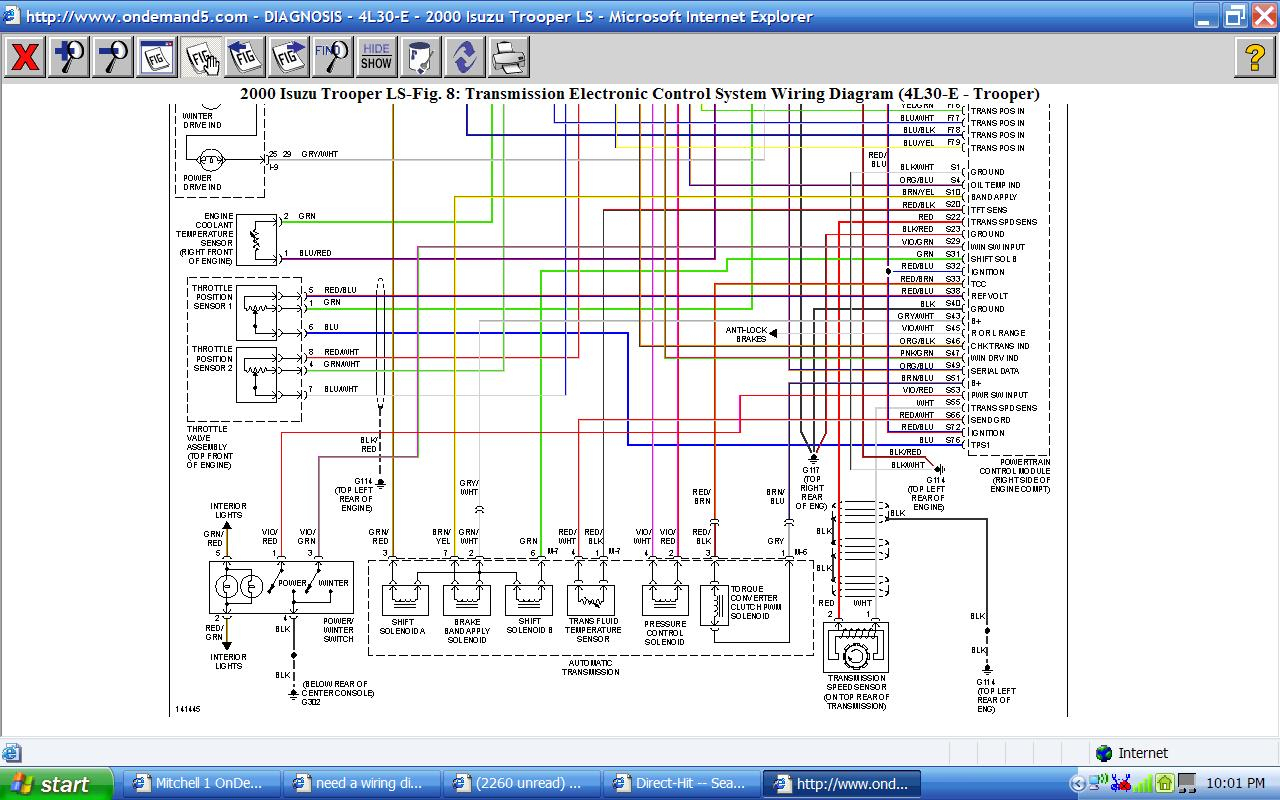Go to the previous figure
1280x800 pixels.
click(x=245, y=57)
